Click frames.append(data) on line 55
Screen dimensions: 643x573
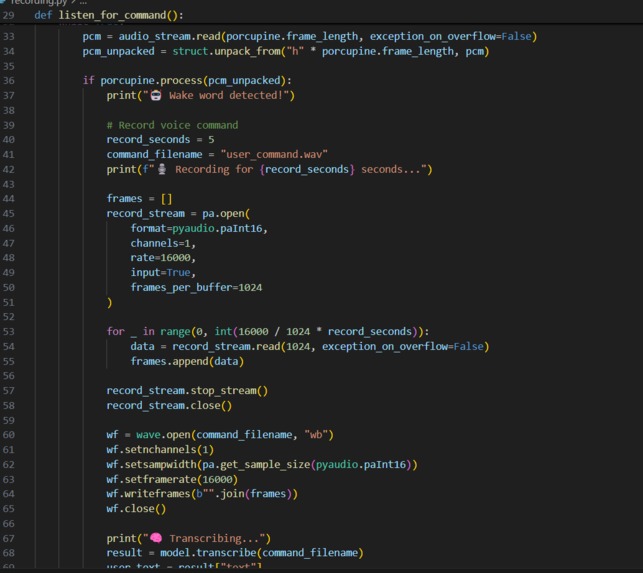(x=187, y=361)
